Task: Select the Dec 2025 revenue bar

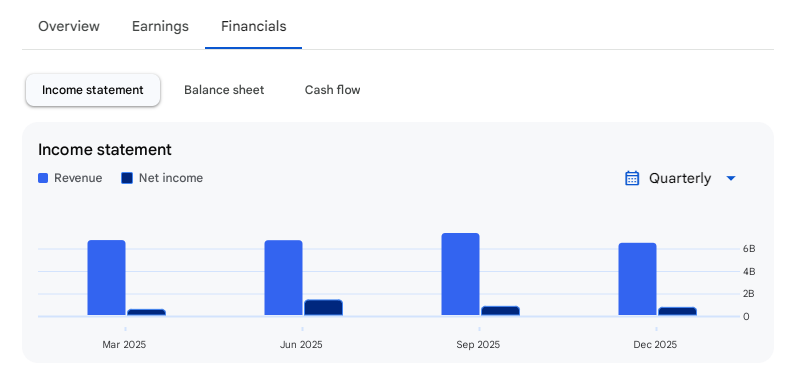Action: (x=638, y=280)
